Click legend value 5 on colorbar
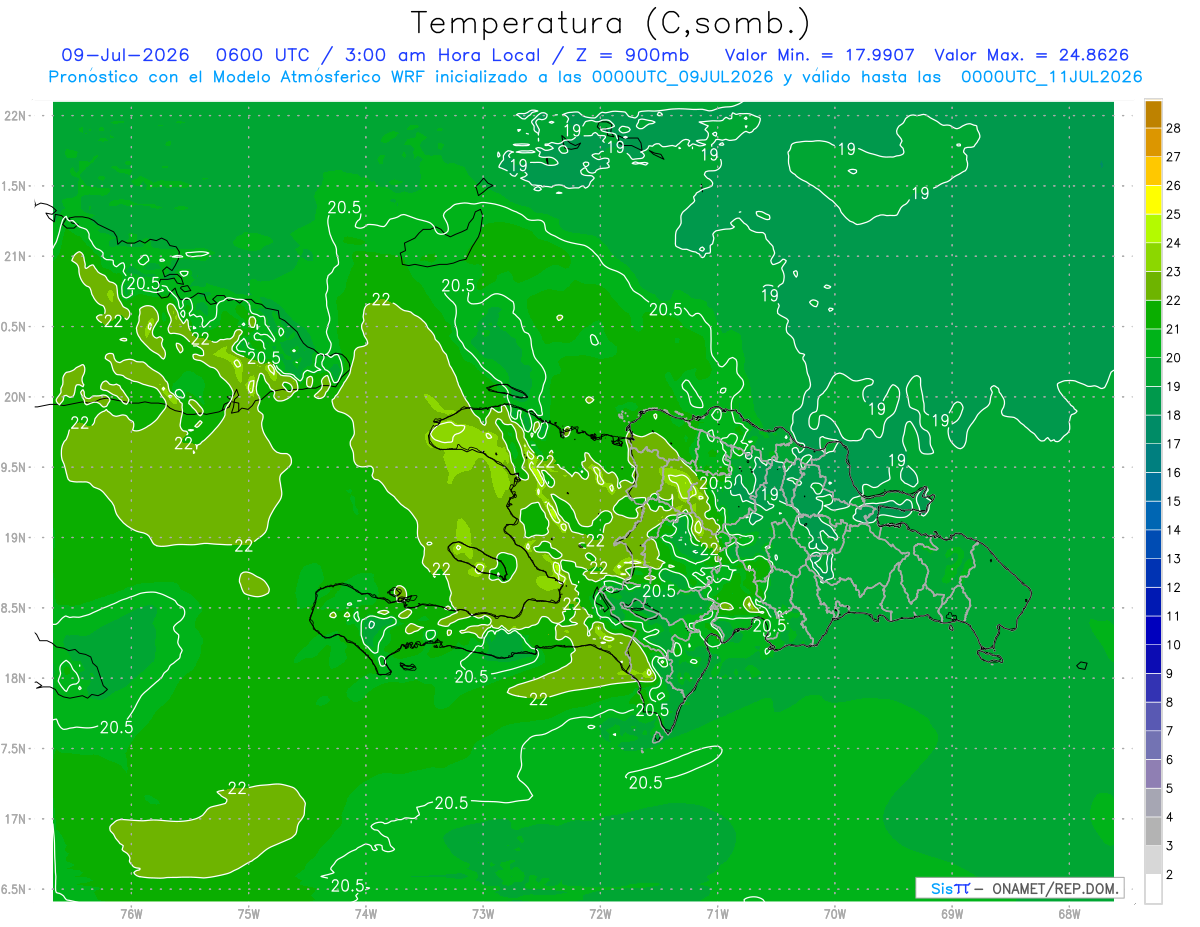This screenshot has height=927, width=1200. (1170, 789)
